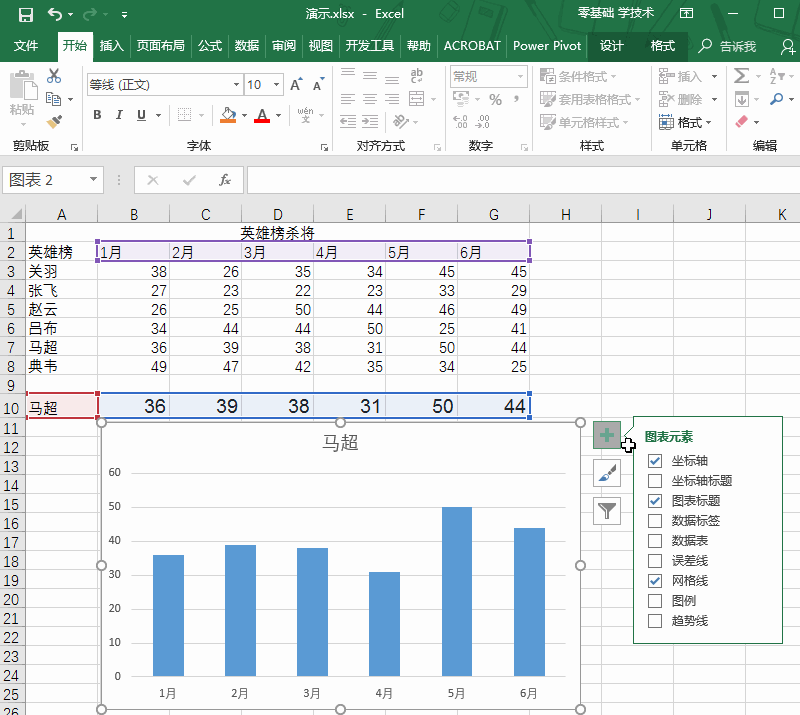Screen dimensions: 800x715
Task: Undo the last action
Action: click(55, 14)
